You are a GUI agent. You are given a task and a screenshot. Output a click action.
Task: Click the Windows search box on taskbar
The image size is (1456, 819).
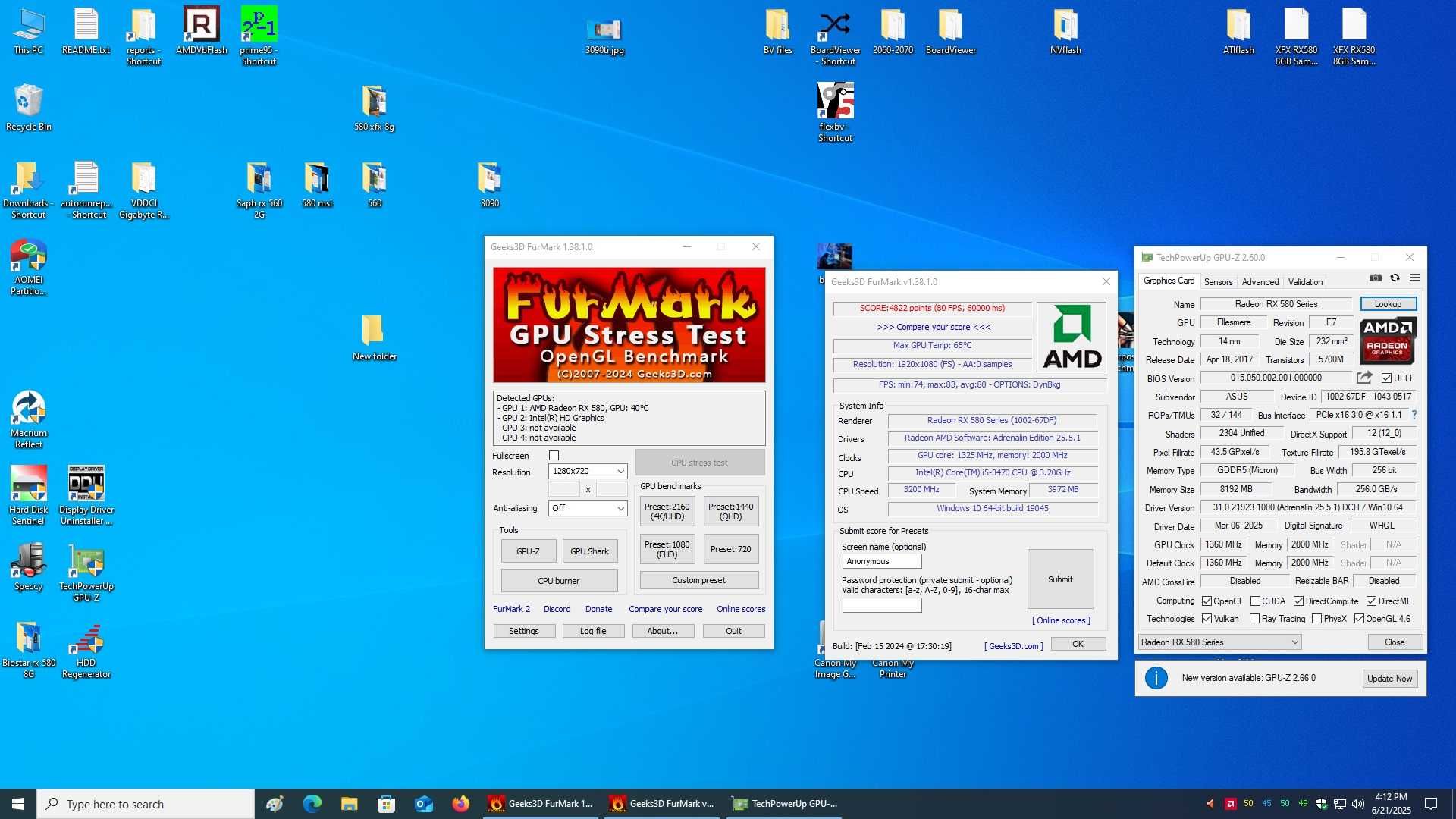point(146,804)
